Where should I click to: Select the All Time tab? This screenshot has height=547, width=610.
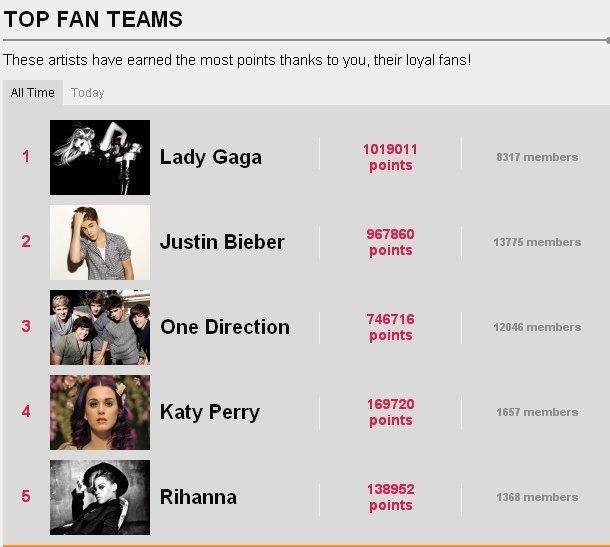pyautogui.click(x=33, y=93)
